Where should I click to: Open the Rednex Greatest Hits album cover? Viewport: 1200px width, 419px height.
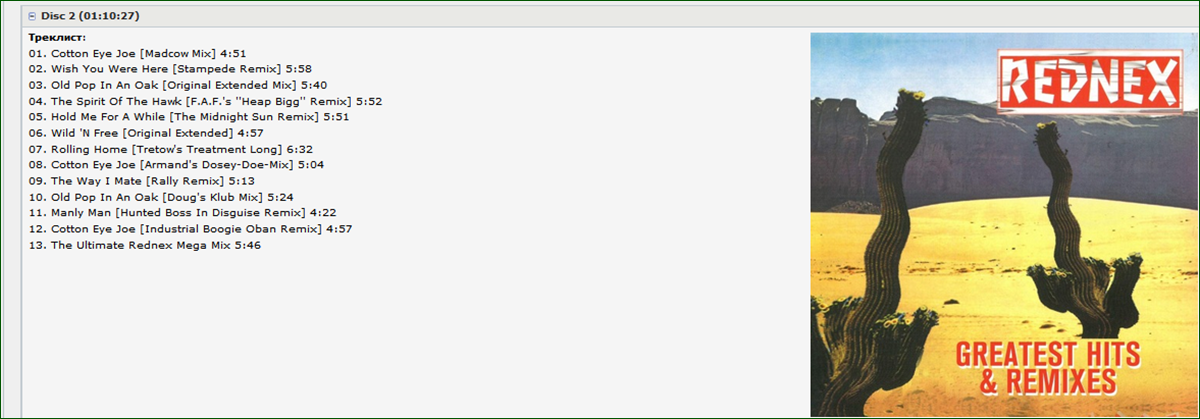(1003, 225)
